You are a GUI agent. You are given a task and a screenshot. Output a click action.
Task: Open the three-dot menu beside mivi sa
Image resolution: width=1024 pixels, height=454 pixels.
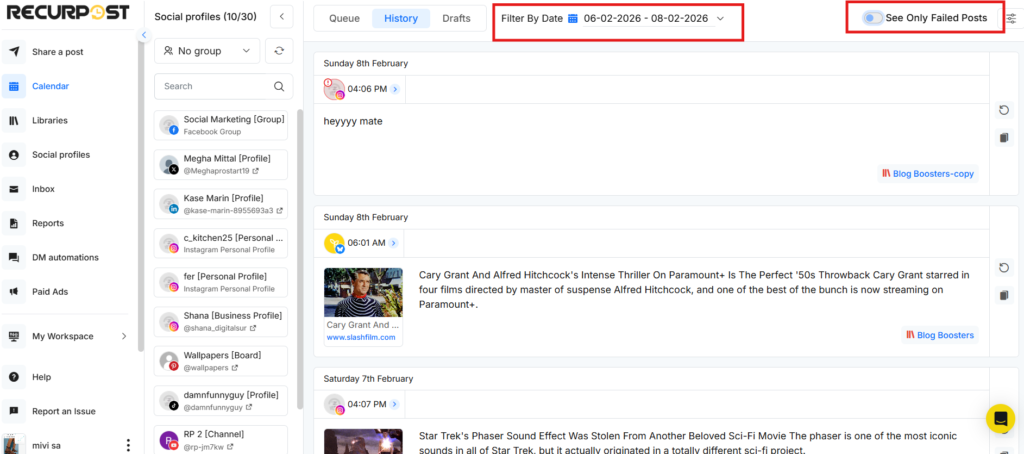point(127,445)
